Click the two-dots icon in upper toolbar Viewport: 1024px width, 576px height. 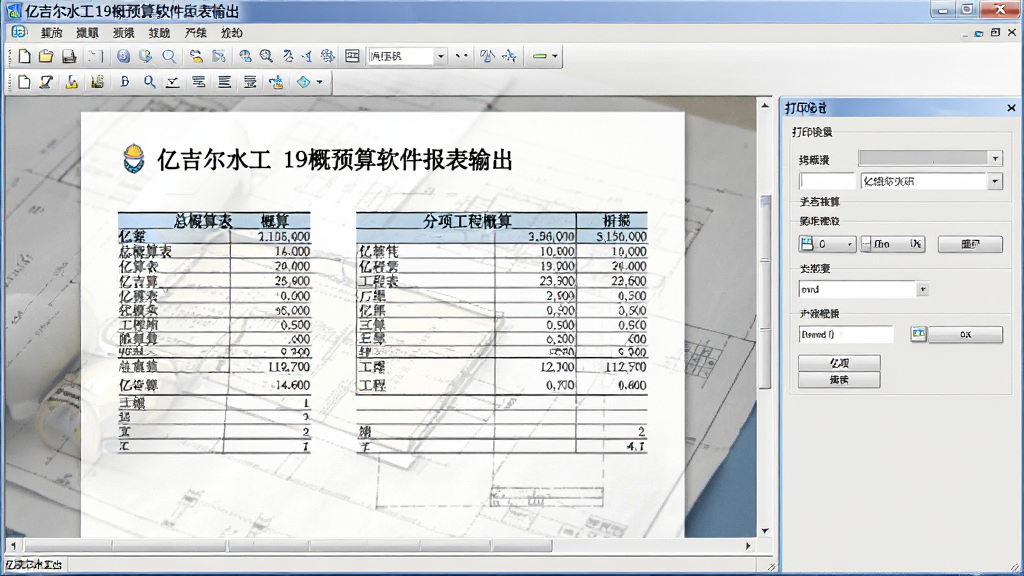(462, 56)
